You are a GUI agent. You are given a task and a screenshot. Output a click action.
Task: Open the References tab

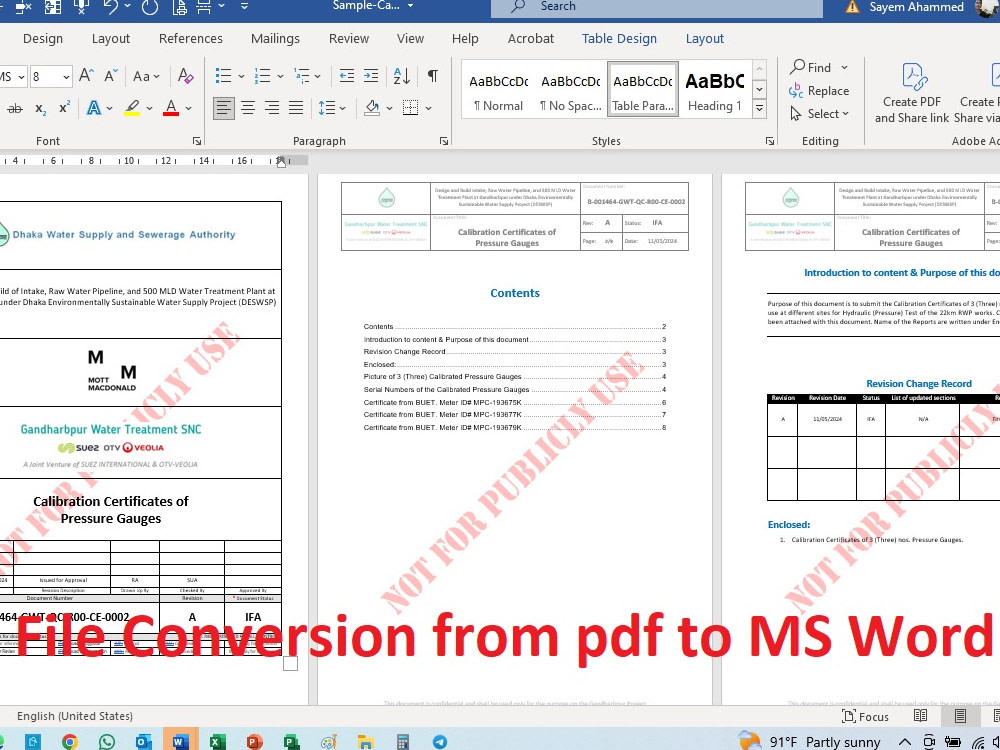[191, 38]
